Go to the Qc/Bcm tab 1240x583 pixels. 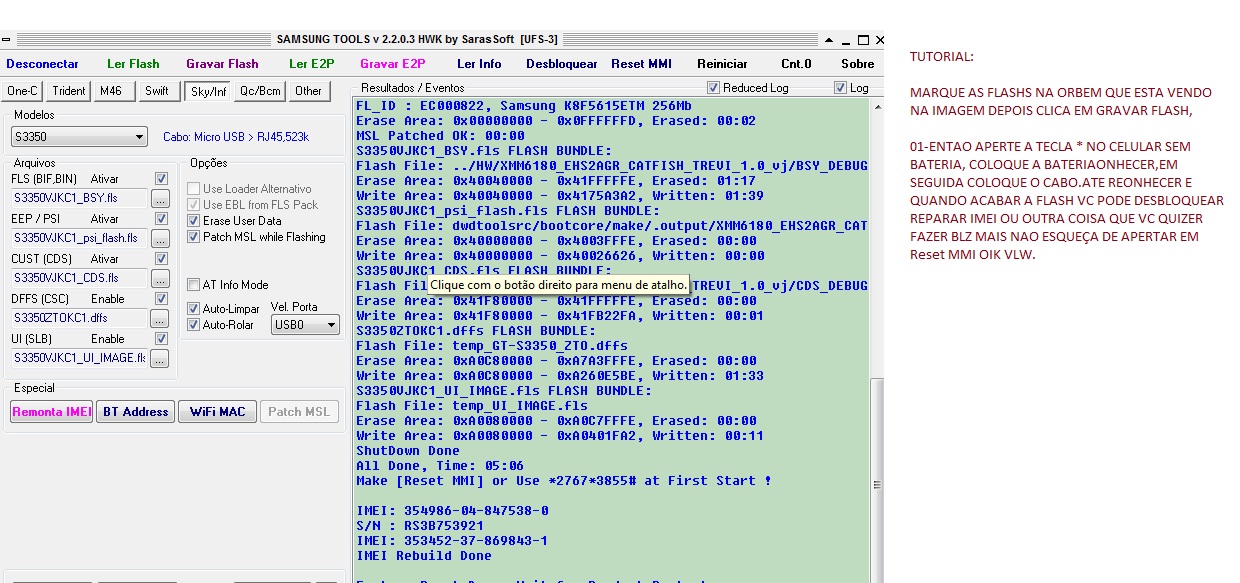261,91
